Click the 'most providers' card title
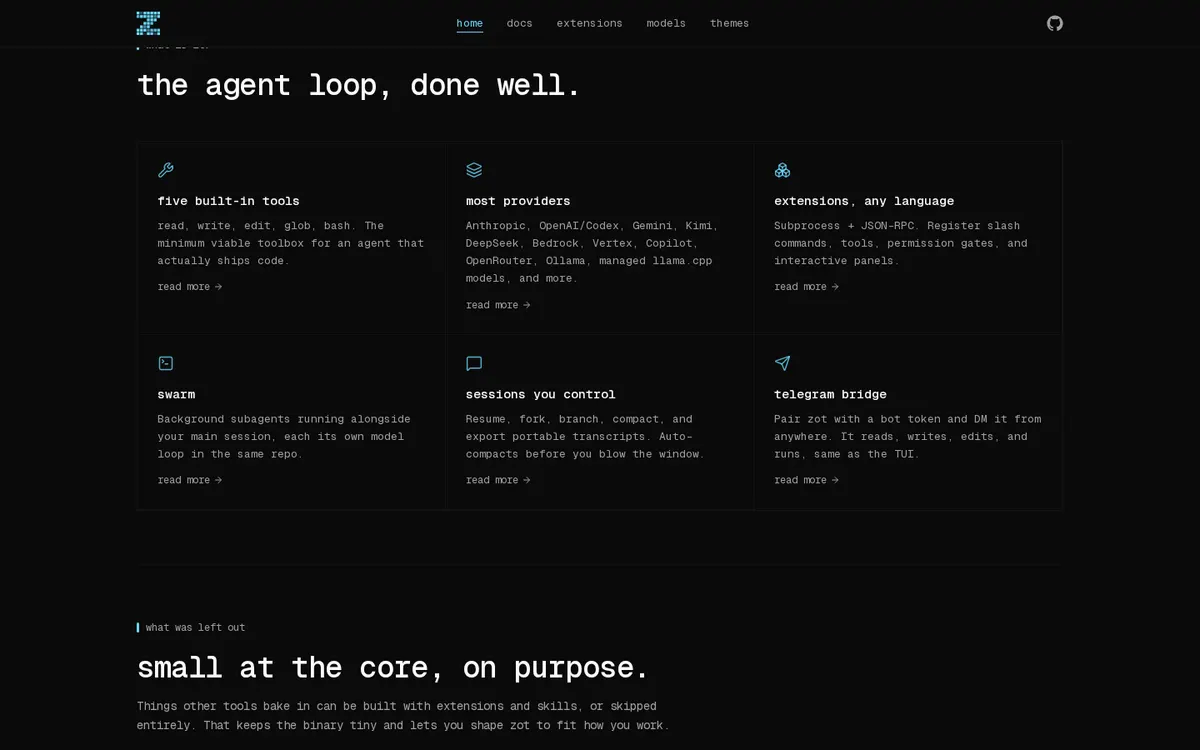 [518, 201]
